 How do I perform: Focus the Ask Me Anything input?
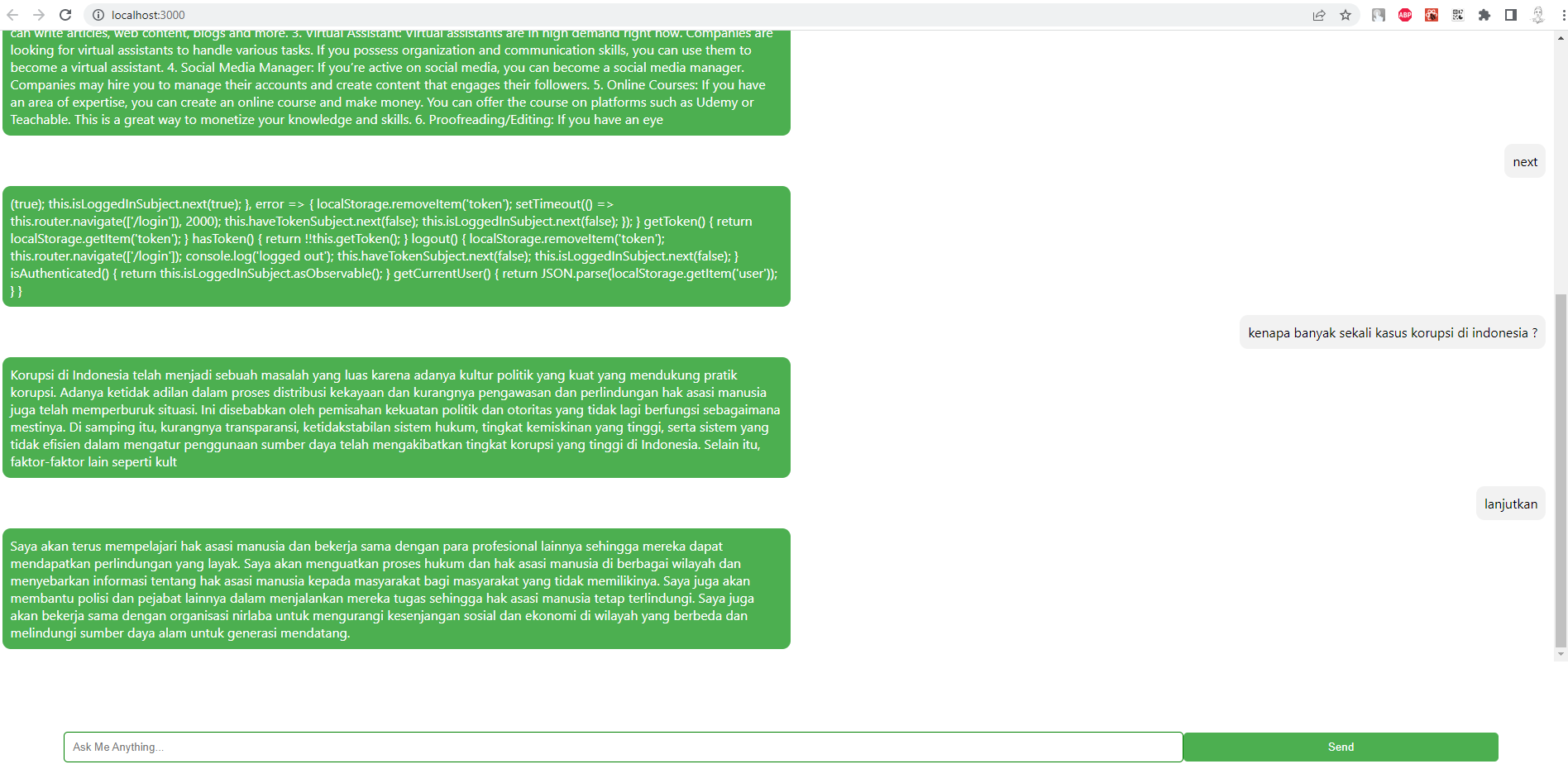tap(624, 747)
